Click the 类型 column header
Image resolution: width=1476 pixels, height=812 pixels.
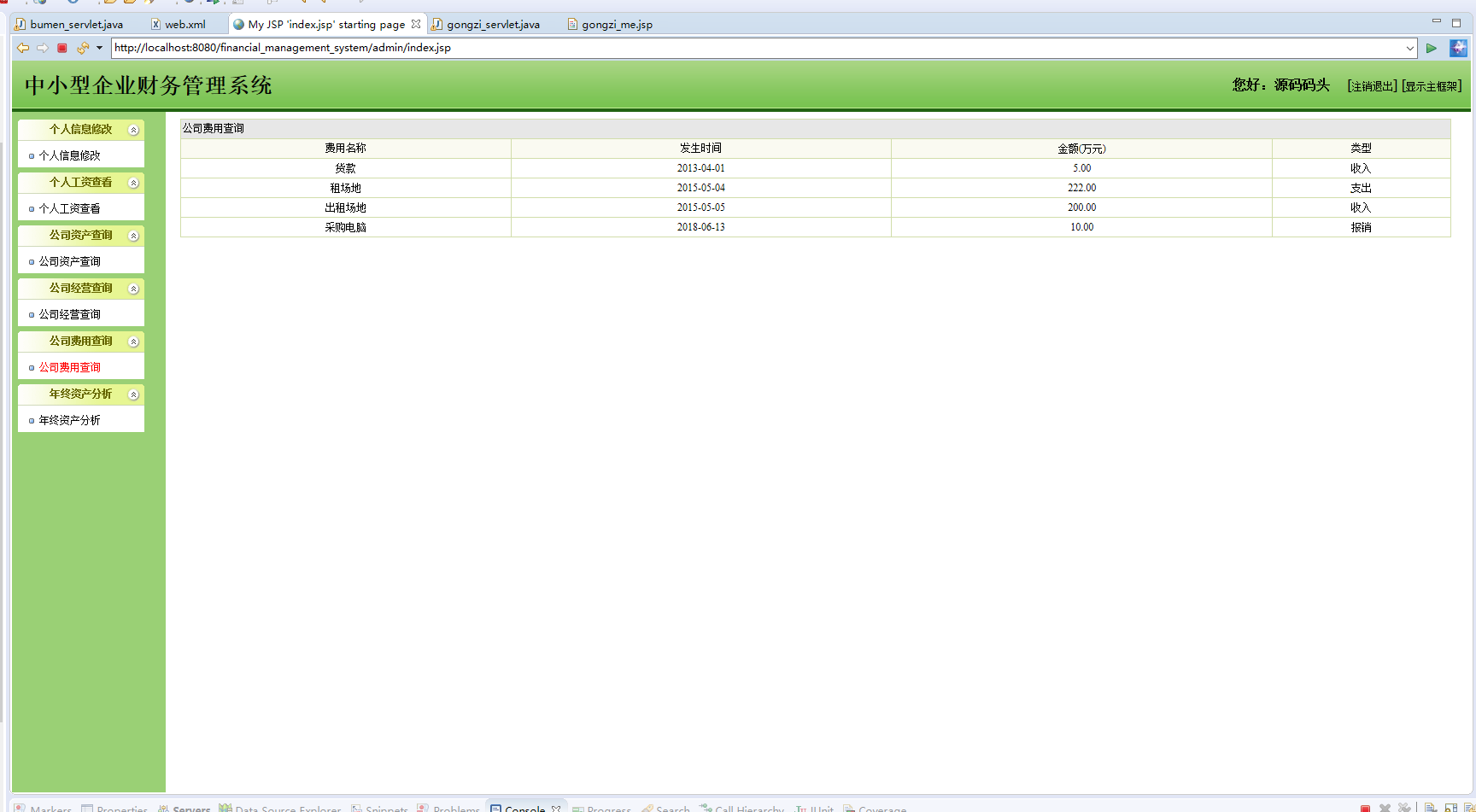[x=1361, y=149]
